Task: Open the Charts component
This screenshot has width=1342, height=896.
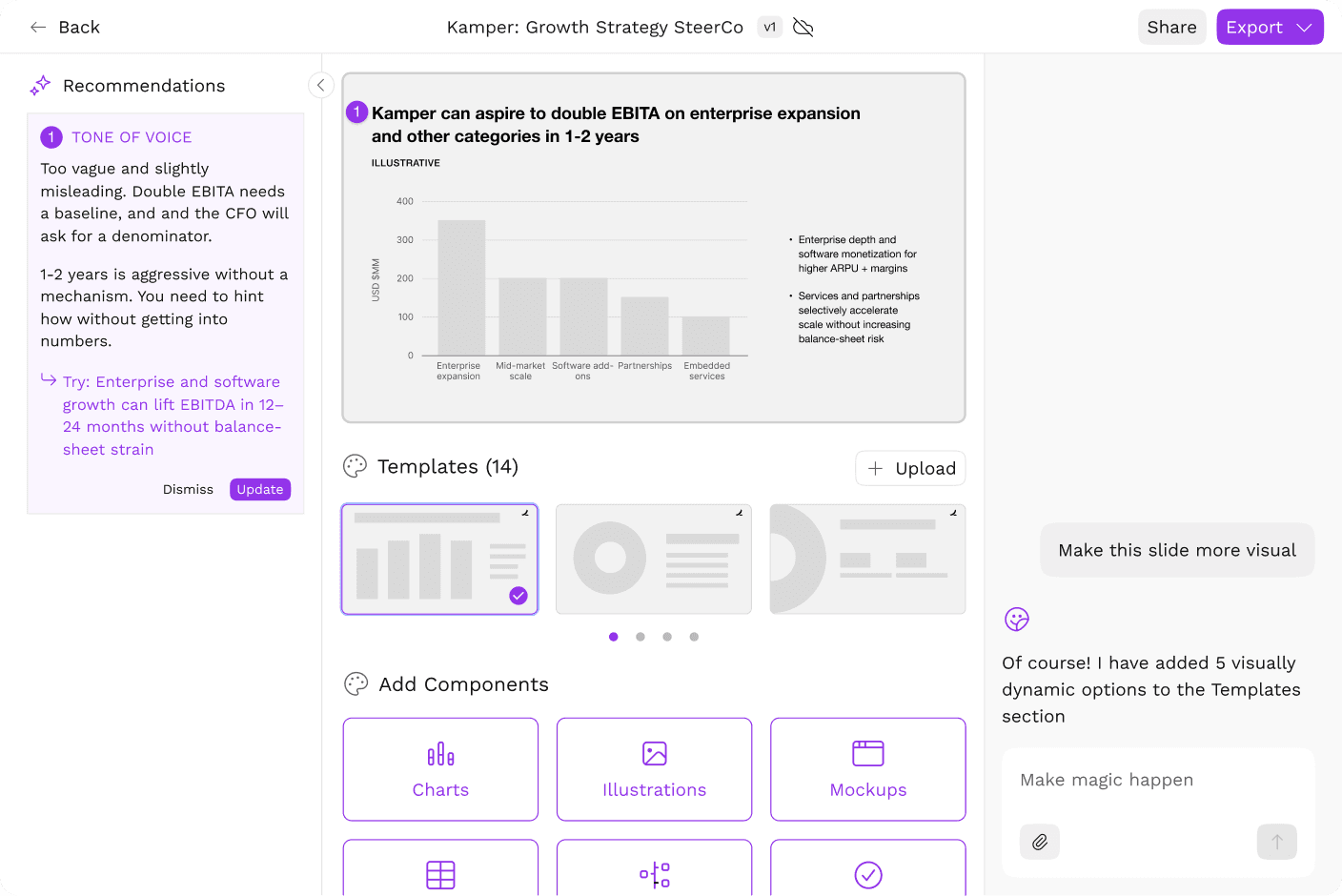Action: click(x=440, y=769)
